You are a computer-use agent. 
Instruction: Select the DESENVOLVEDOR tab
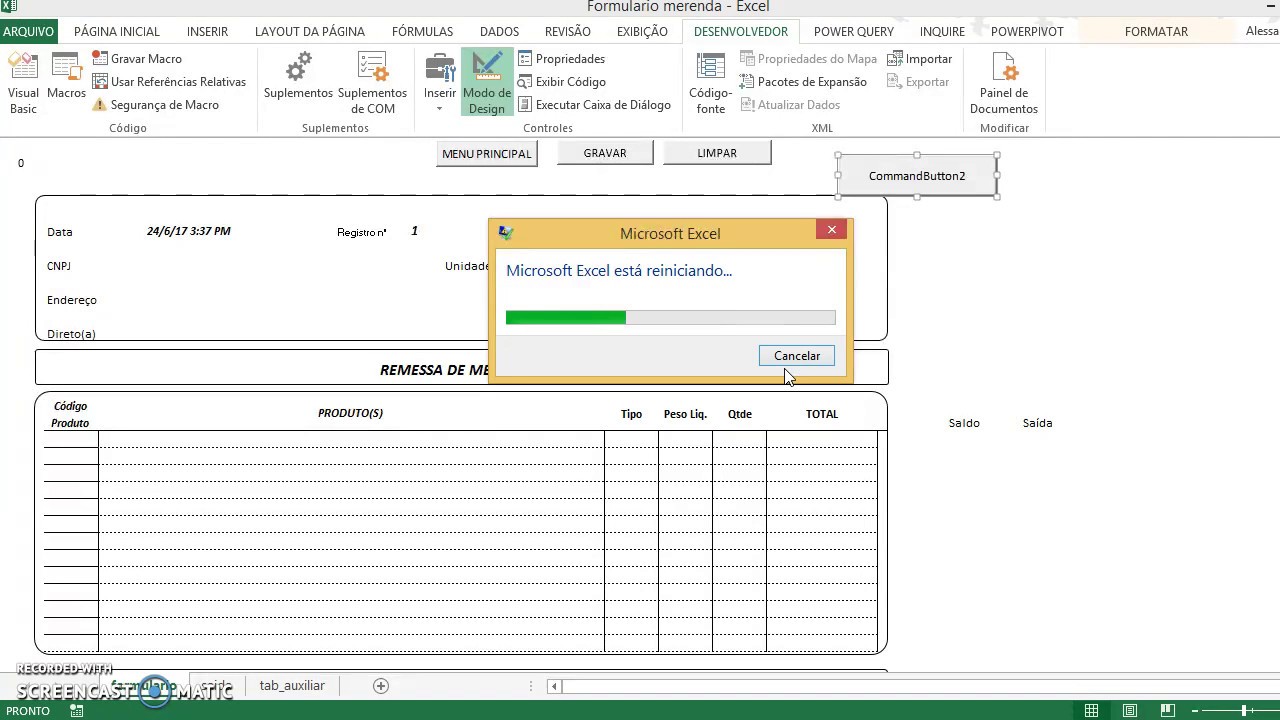741,32
